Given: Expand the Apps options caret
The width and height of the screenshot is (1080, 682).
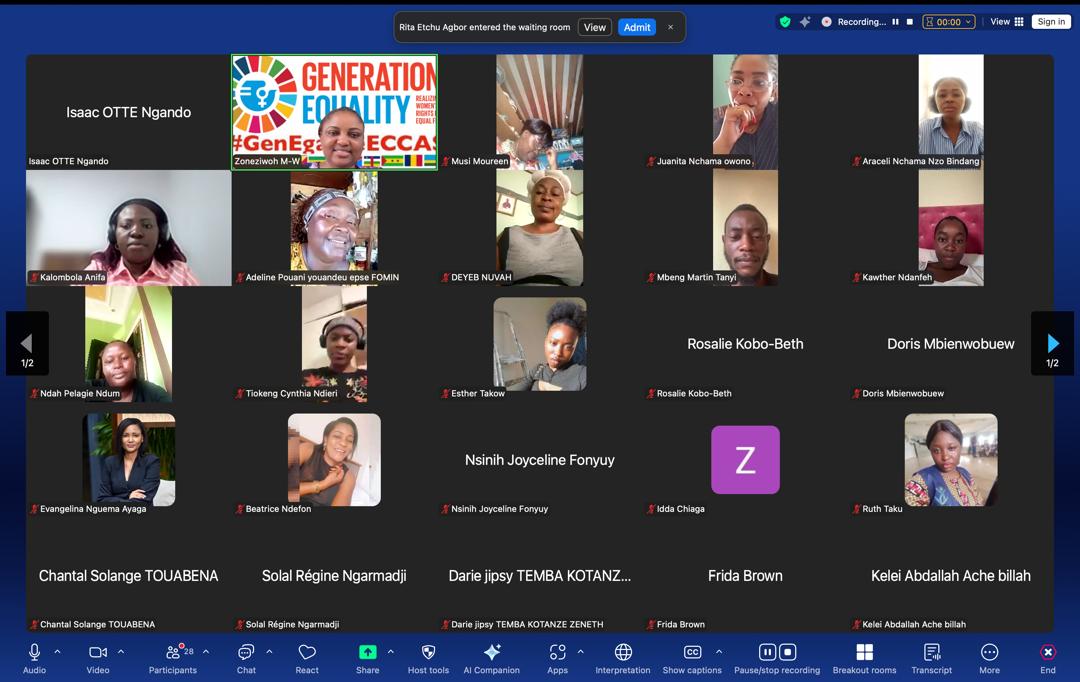Looking at the screenshot, I should click(x=580, y=651).
